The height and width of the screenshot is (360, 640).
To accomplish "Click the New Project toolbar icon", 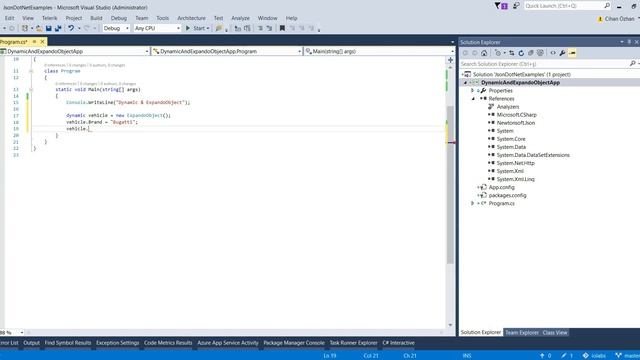I will (x=25, y=28).
